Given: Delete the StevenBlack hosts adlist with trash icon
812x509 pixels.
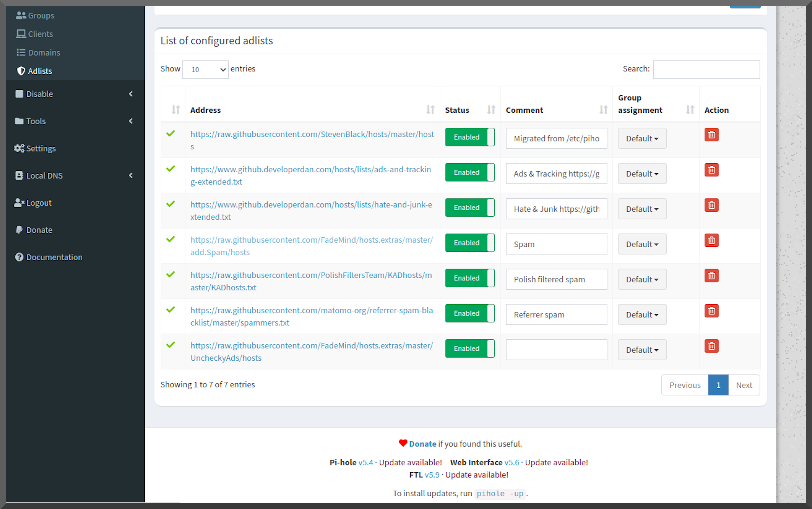Looking at the screenshot, I should (711, 135).
